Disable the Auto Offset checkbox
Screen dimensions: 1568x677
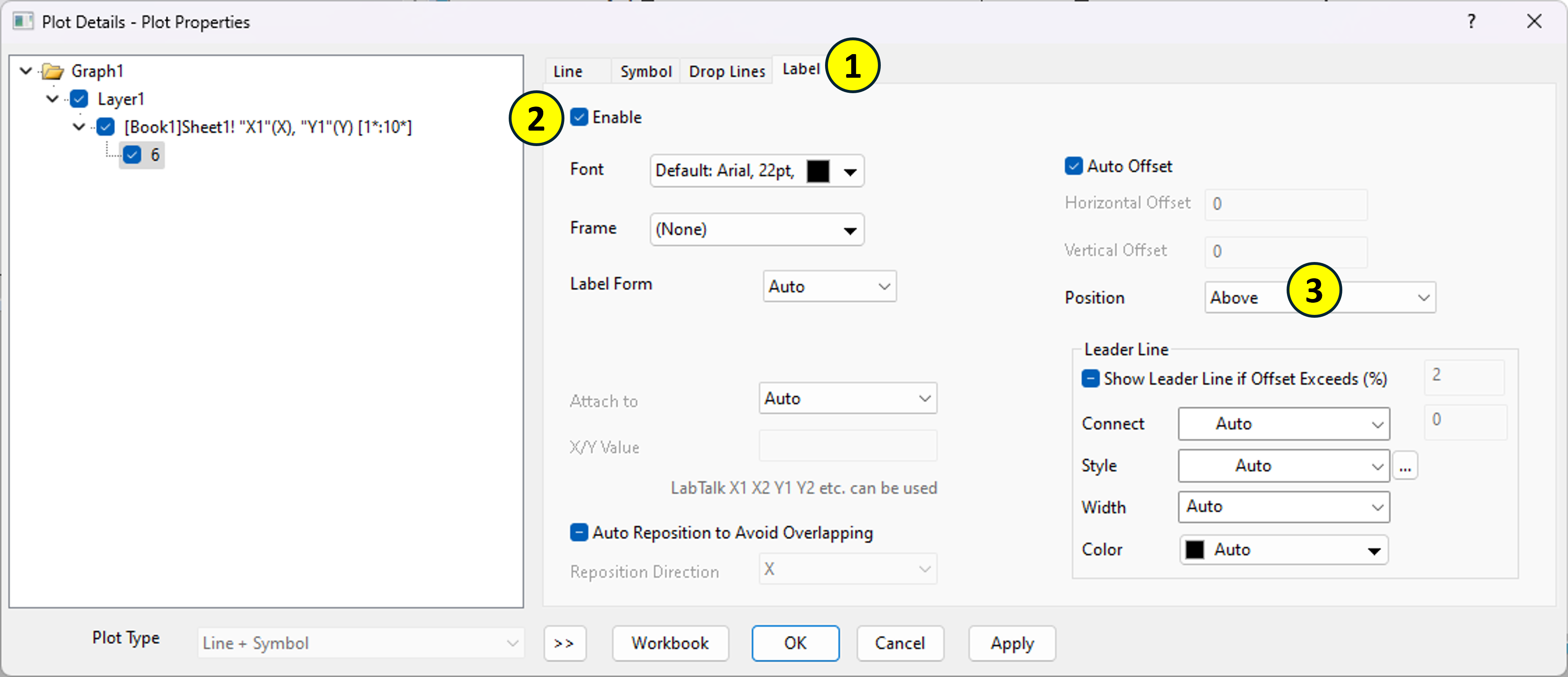point(1073,166)
